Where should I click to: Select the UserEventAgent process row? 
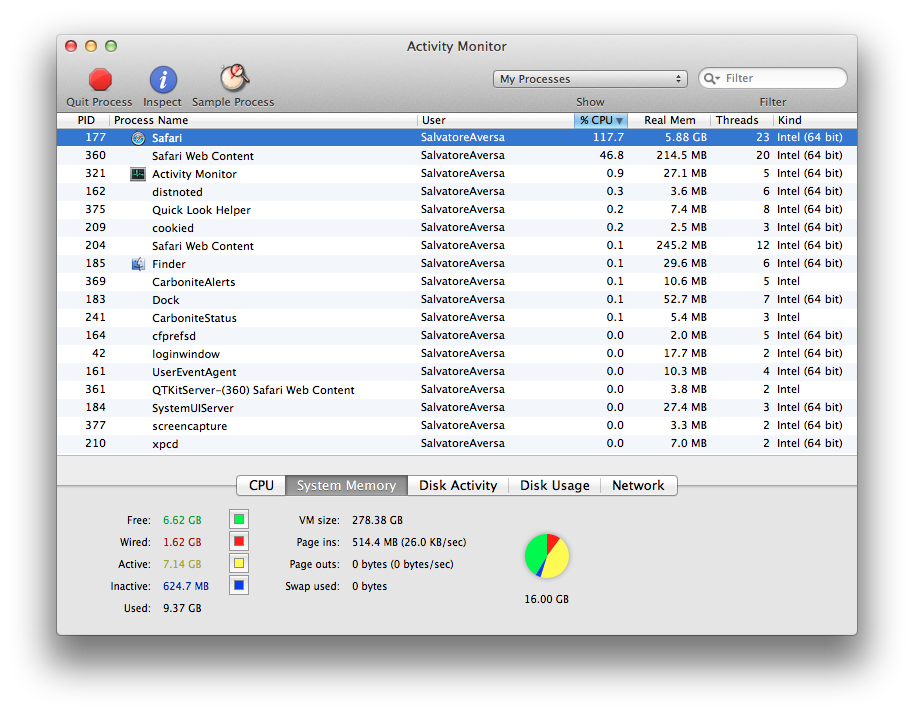(x=457, y=372)
